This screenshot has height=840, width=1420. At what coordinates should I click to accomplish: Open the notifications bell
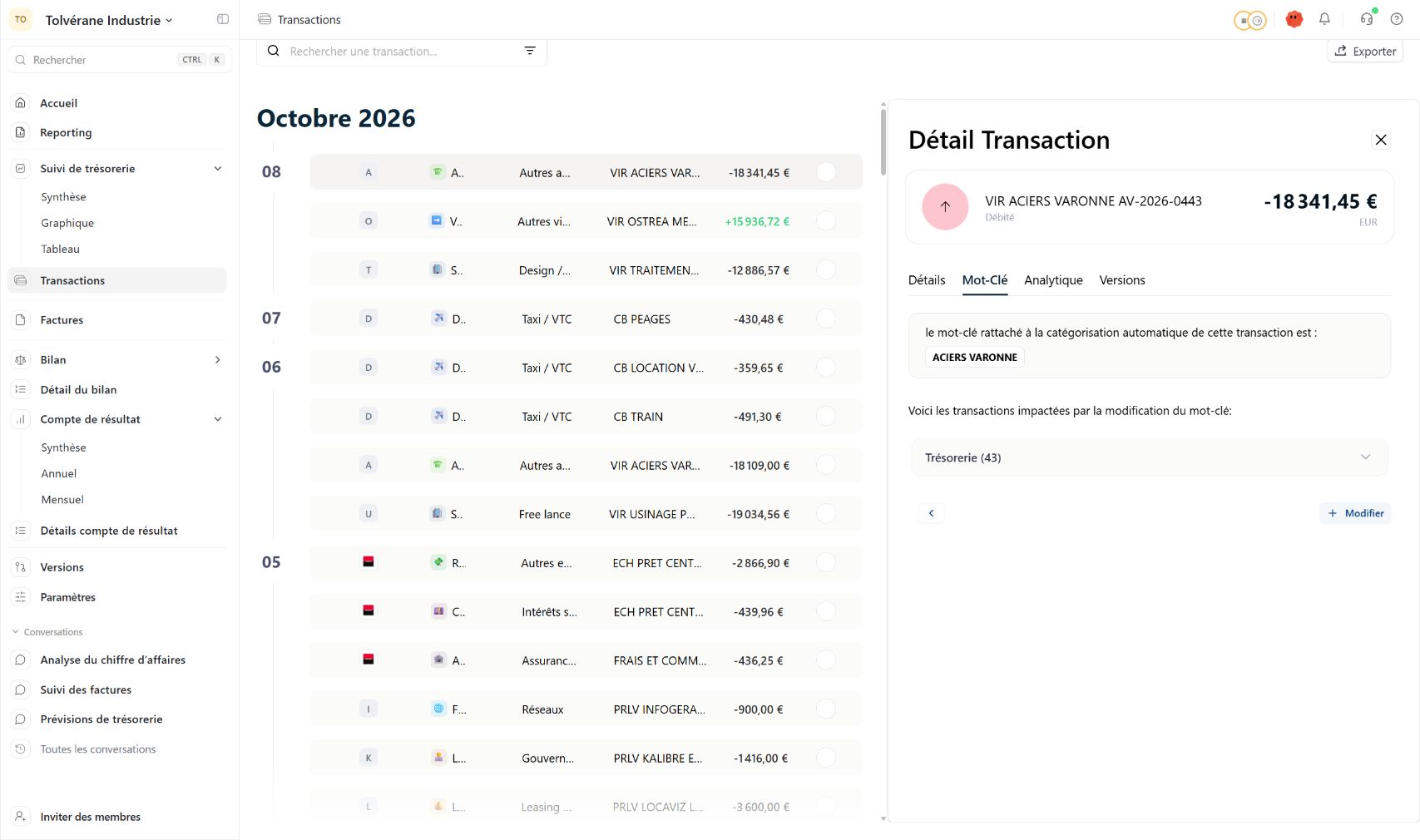pos(1324,19)
